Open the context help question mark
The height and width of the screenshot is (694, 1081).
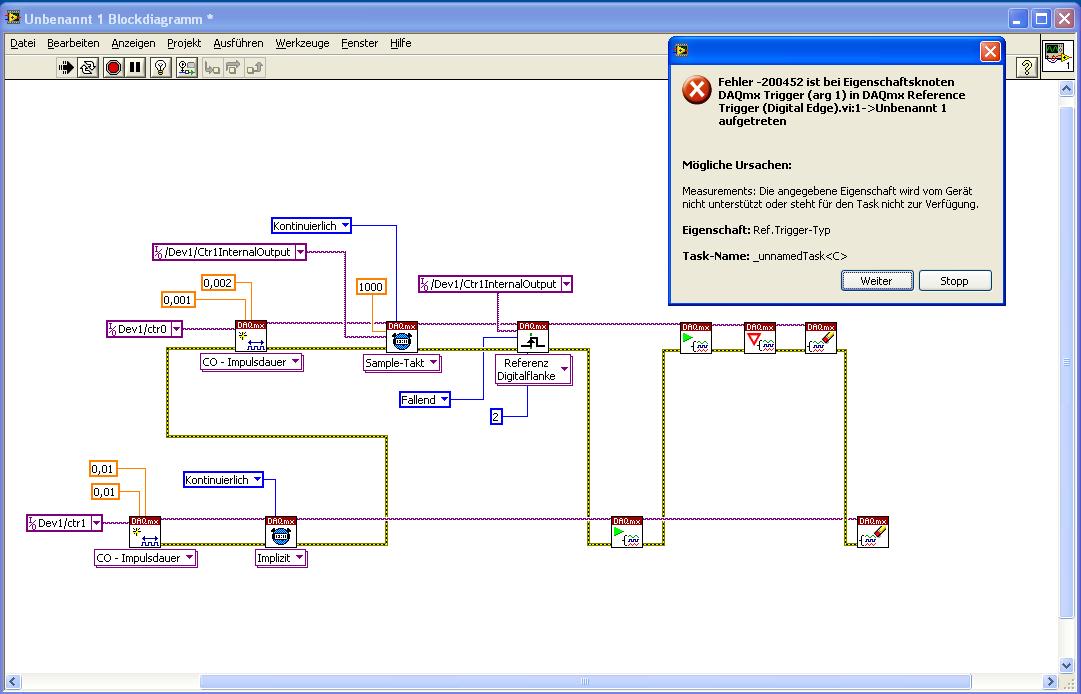(1027, 68)
